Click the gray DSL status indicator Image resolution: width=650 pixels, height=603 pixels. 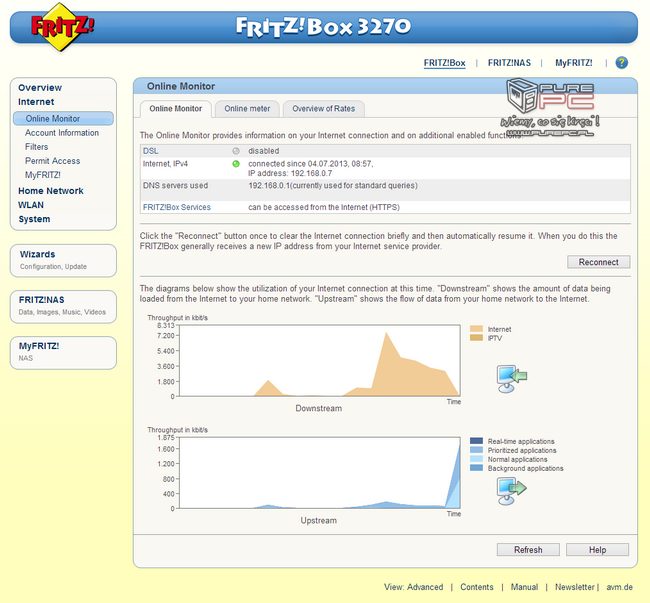click(x=236, y=151)
